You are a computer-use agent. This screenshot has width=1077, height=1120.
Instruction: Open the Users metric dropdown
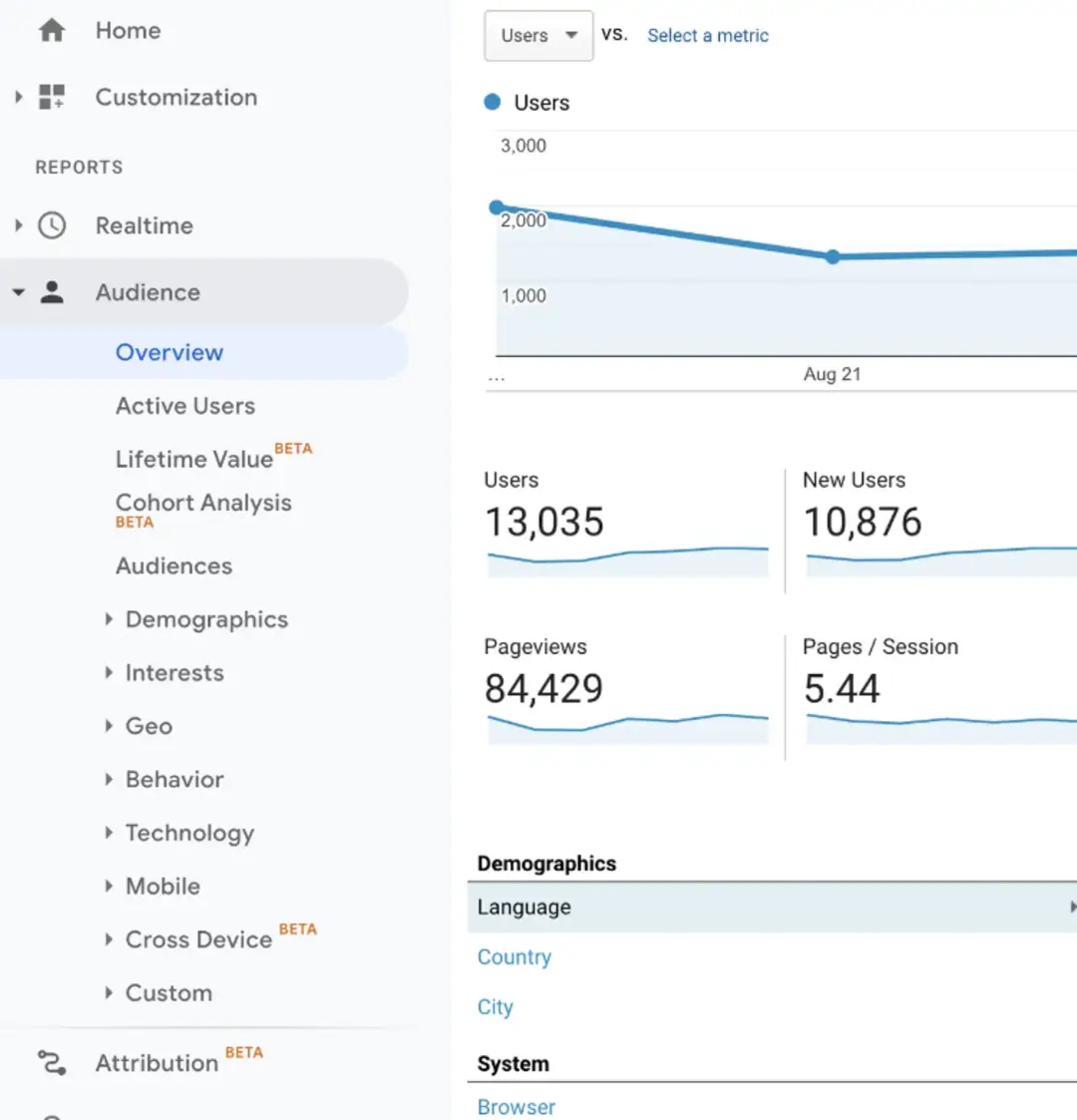538,35
